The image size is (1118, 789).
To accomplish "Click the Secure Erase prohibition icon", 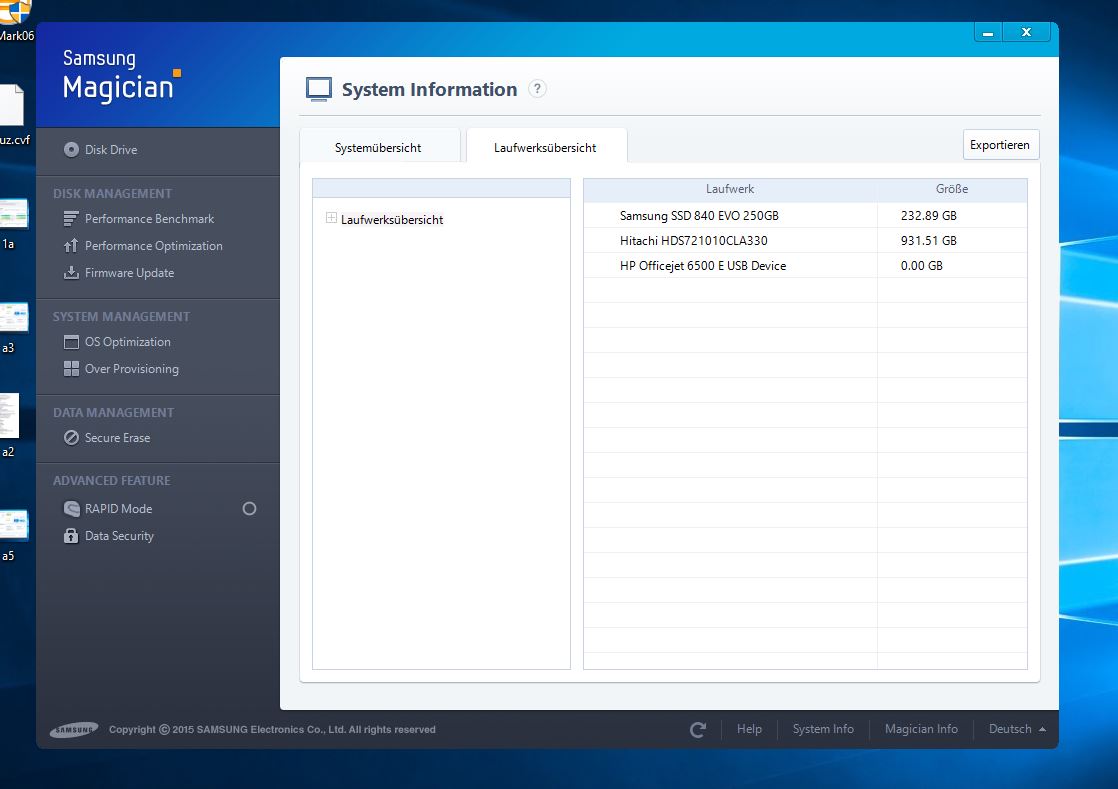I will click(x=71, y=438).
